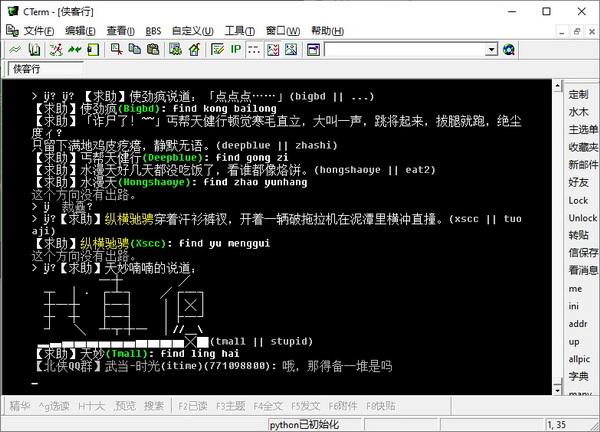
Task: Expand the toolbar address combo box dropdown
Action: [491, 49]
